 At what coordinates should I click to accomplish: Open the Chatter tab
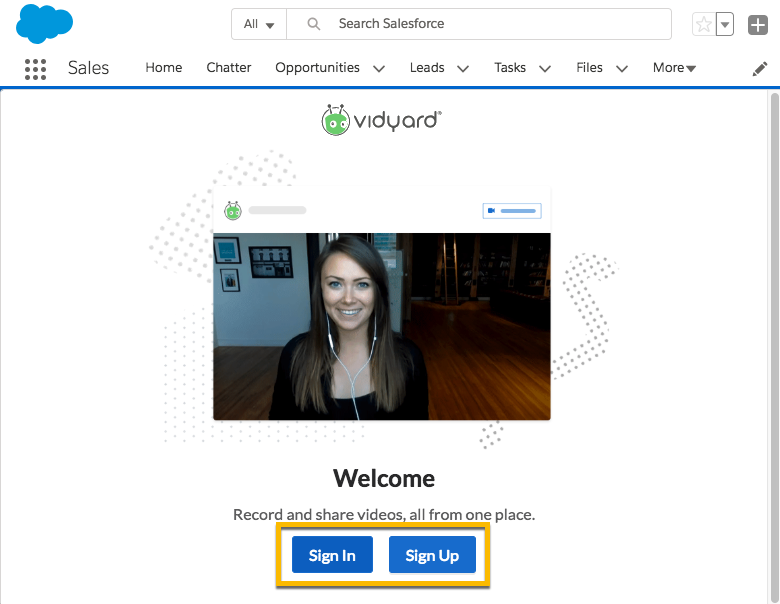tap(229, 68)
